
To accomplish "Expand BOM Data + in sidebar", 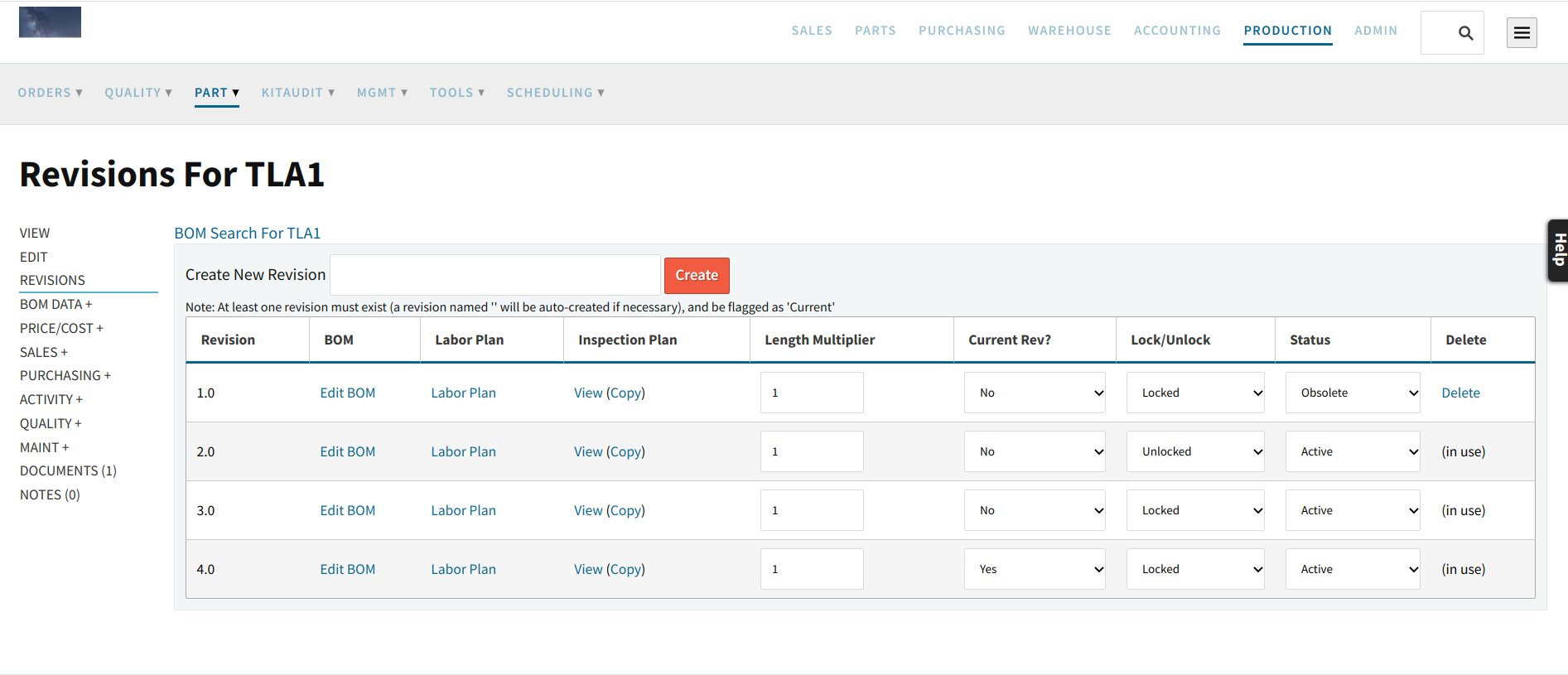I will pos(56,305).
